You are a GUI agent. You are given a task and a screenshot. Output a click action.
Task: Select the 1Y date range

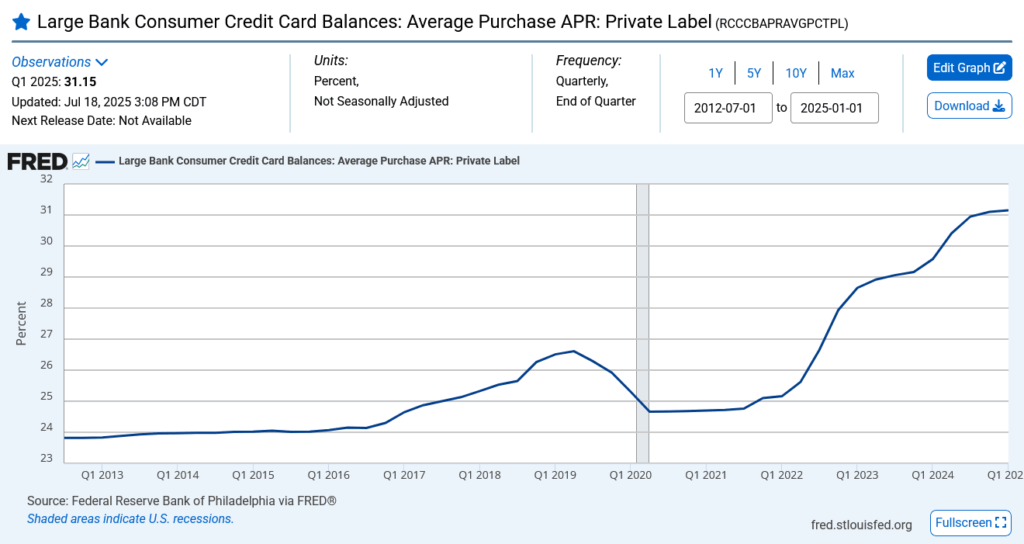pyautogui.click(x=715, y=73)
